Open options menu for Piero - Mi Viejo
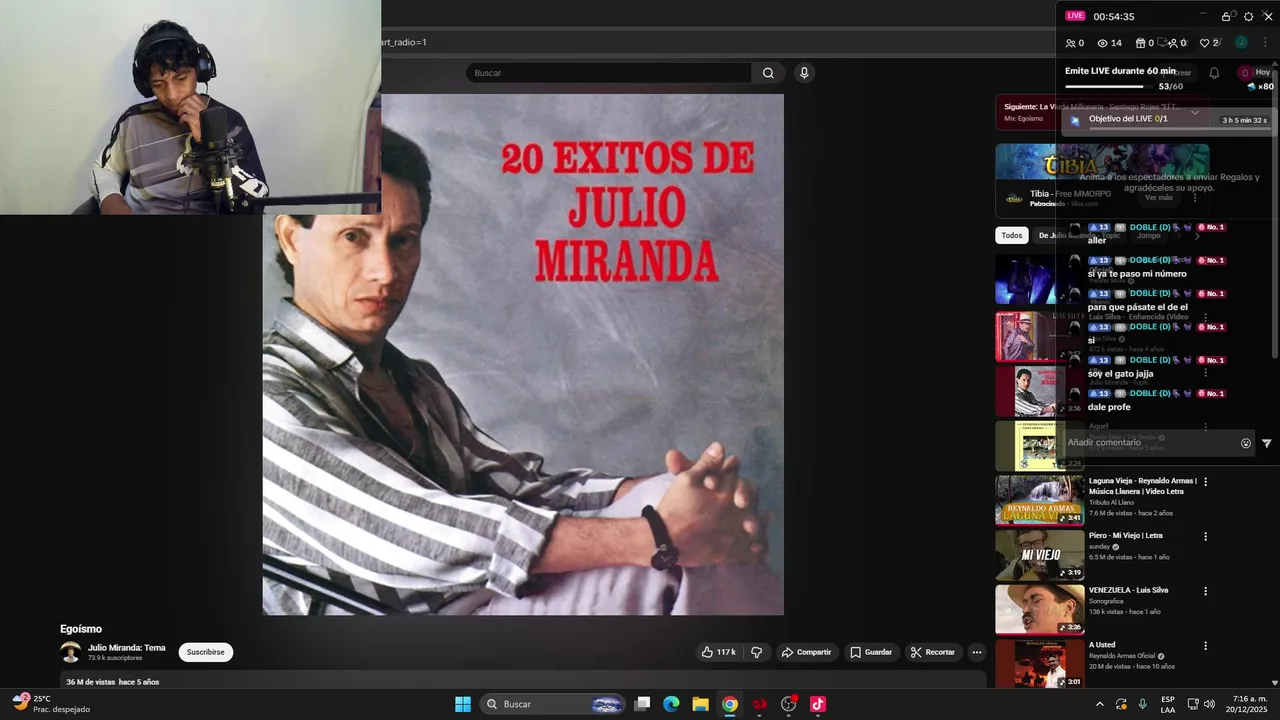This screenshot has height=720, width=1280. tap(1205, 536)
